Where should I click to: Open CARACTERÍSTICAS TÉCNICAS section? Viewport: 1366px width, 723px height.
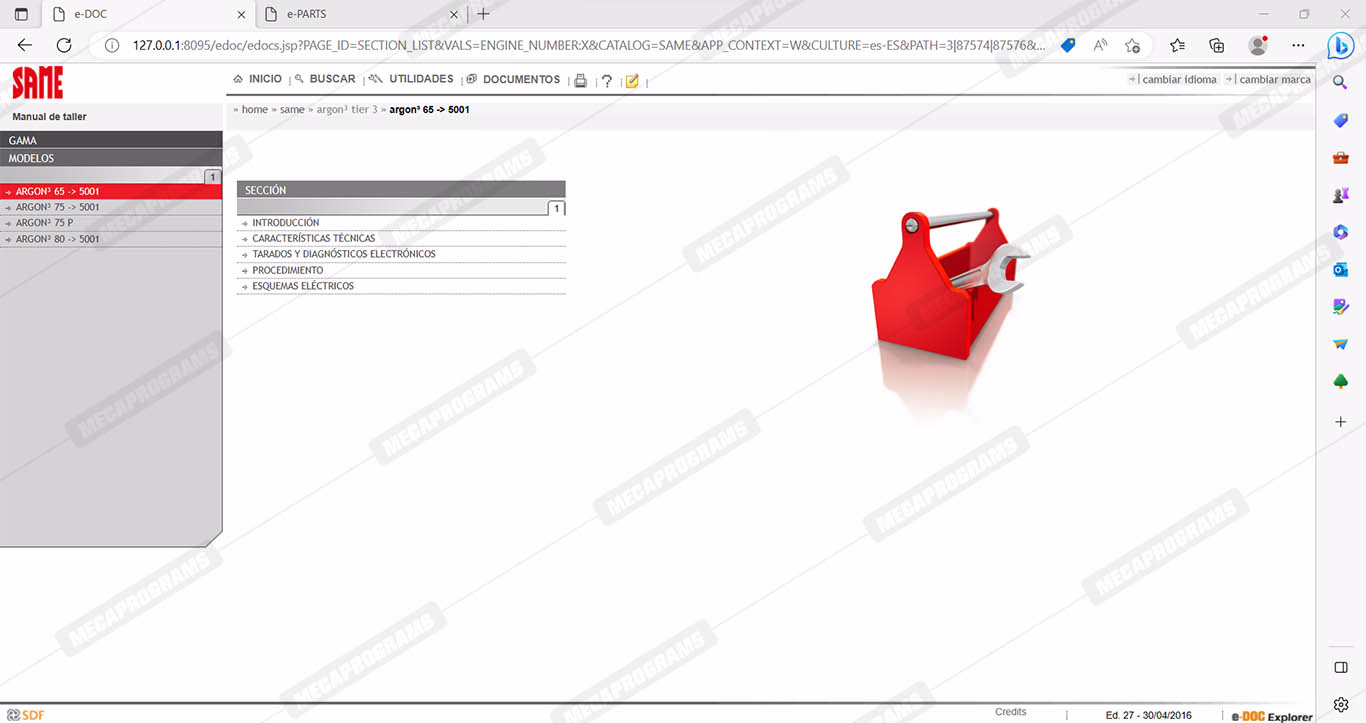click(314, 238)
